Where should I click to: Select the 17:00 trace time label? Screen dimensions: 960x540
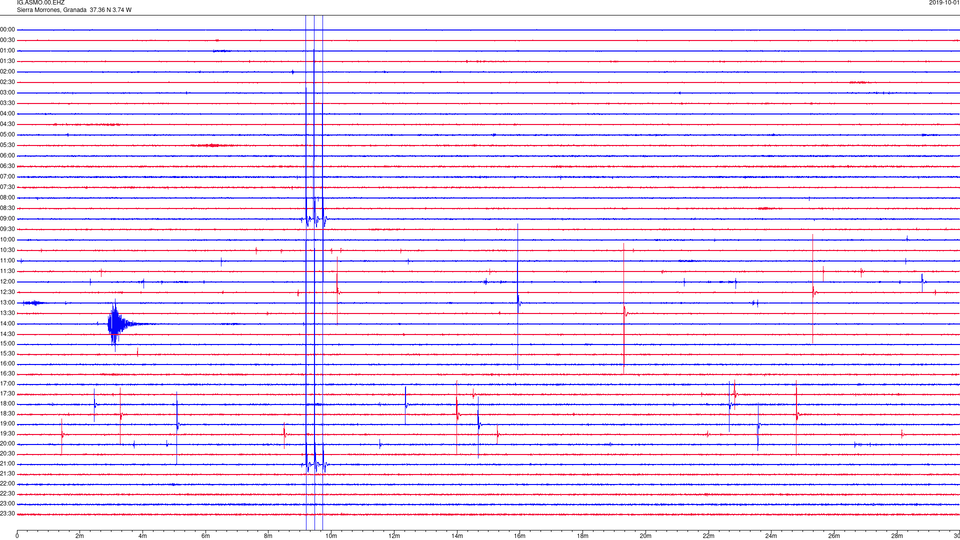click(x=7, y=384)
